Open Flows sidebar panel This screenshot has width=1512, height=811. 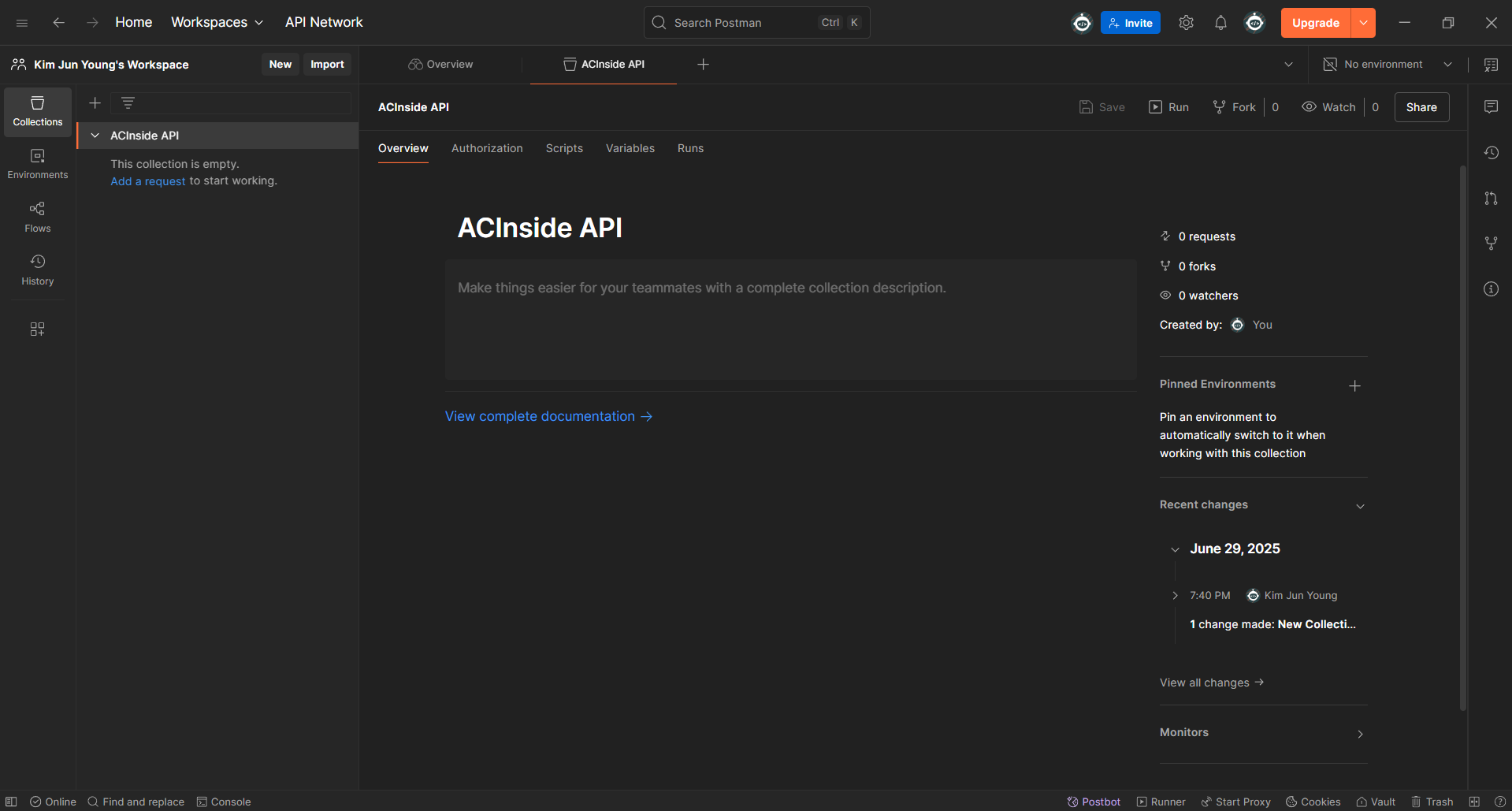pyautogui.click(x=38, y=218)
